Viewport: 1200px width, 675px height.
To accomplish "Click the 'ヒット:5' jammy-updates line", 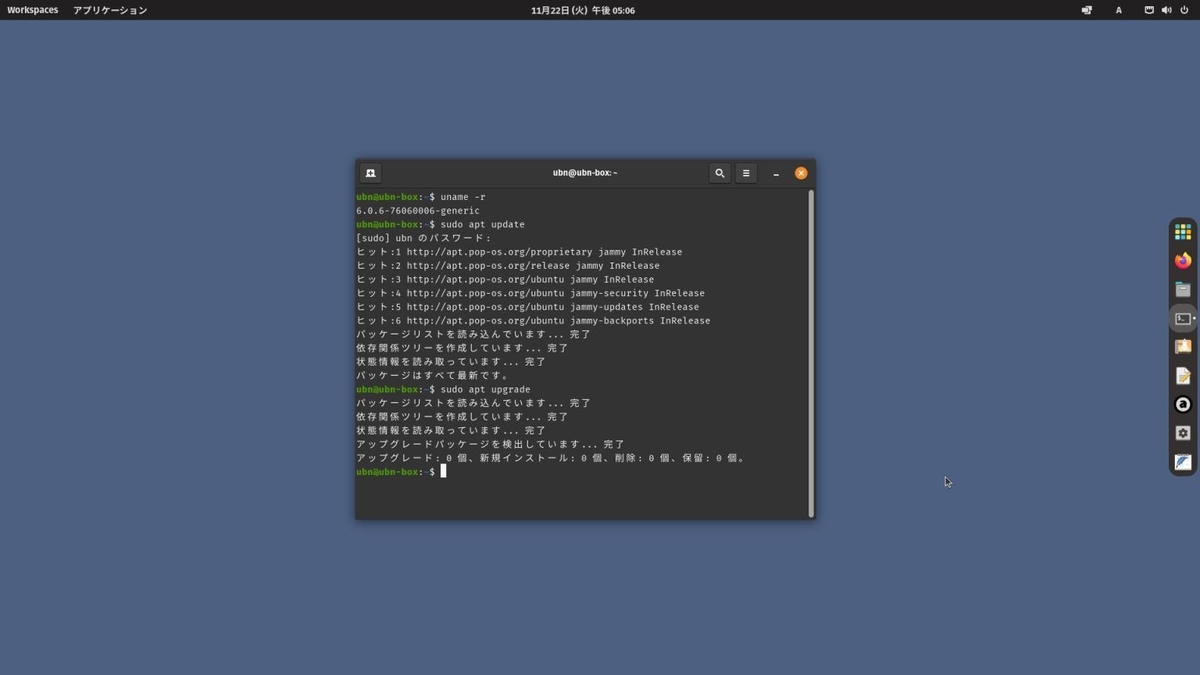I will click(528, 307).
